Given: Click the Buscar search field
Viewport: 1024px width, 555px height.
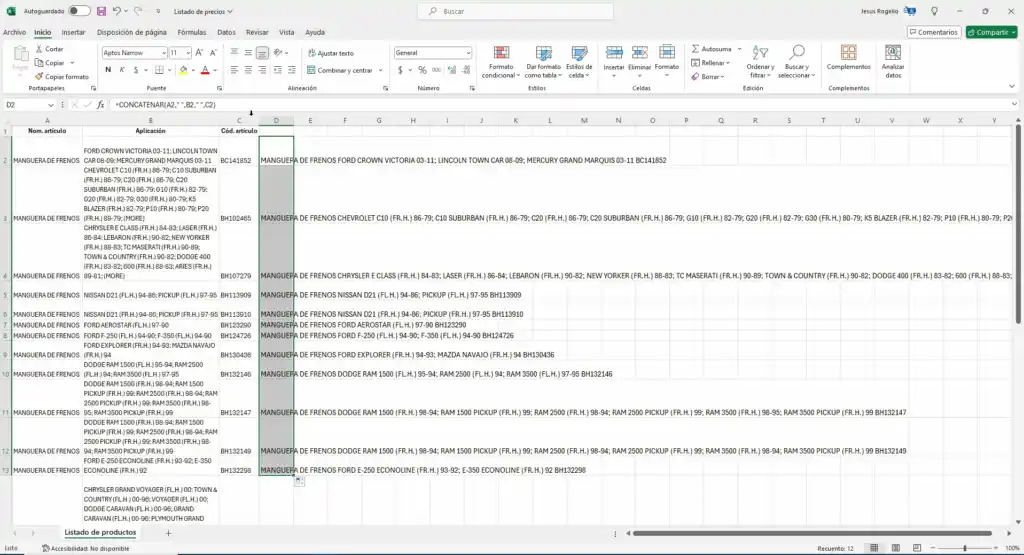Looking at the screenshot, I should [x=515, y=11].
